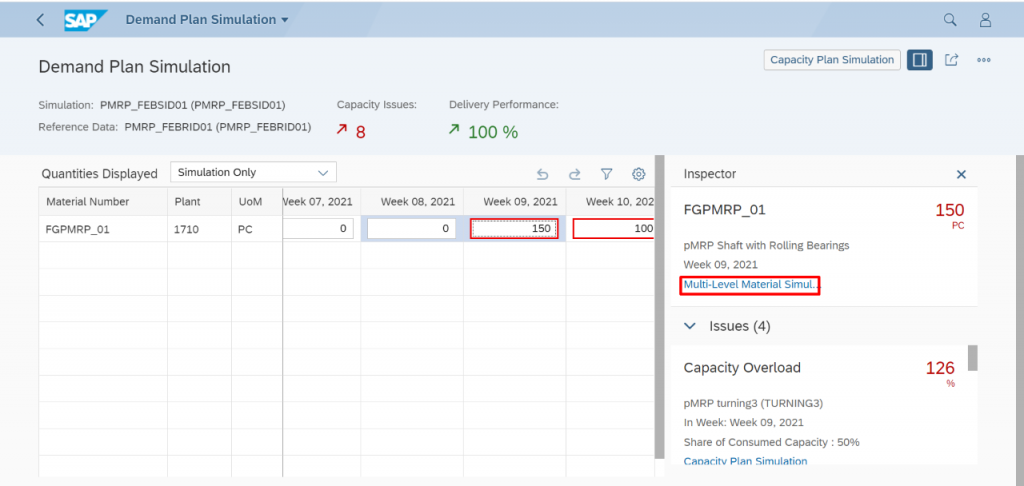Undo the last change
The height and width of the screenshot is (486, 1024).
[542, 174]
